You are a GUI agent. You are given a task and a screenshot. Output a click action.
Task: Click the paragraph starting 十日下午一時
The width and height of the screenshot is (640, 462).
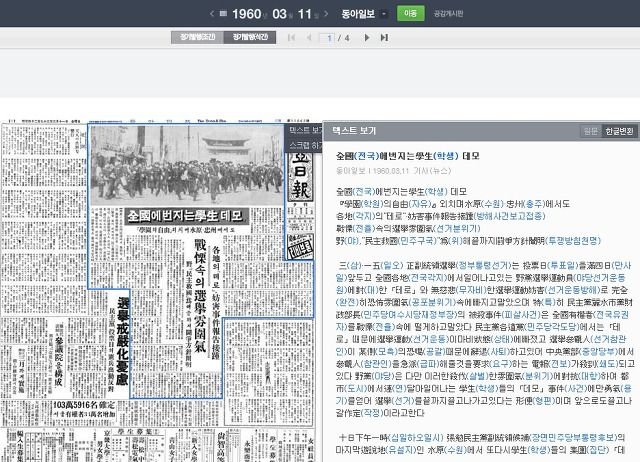pyautogui.click(x=481, y=444)
